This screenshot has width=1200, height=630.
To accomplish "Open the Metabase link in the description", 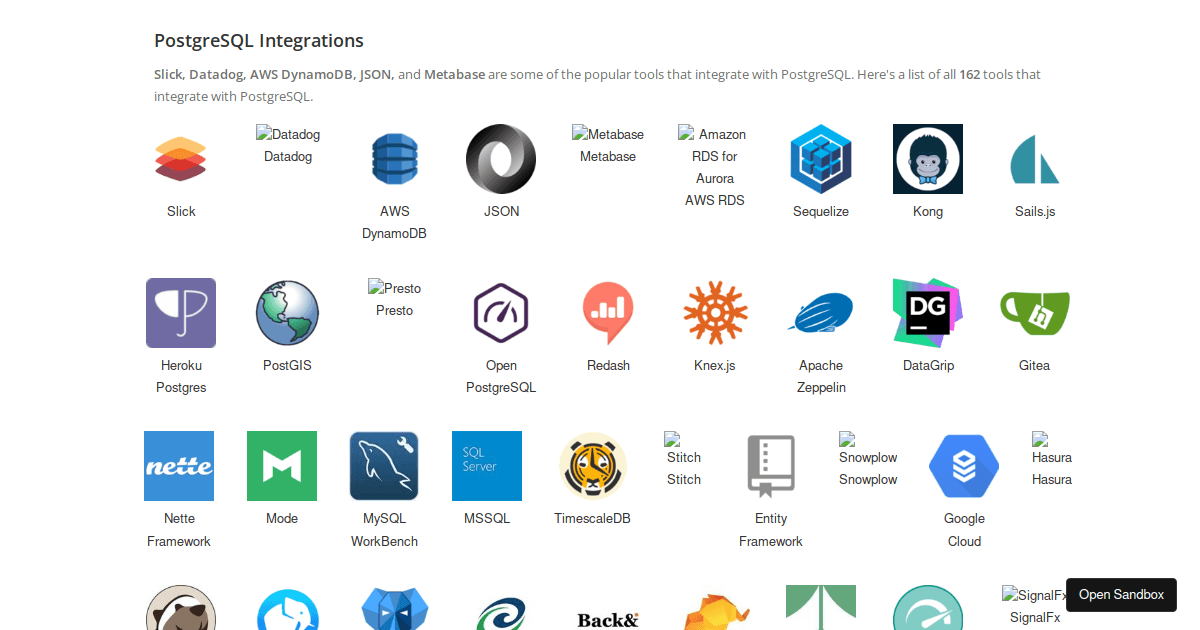I will coord(455,74).
